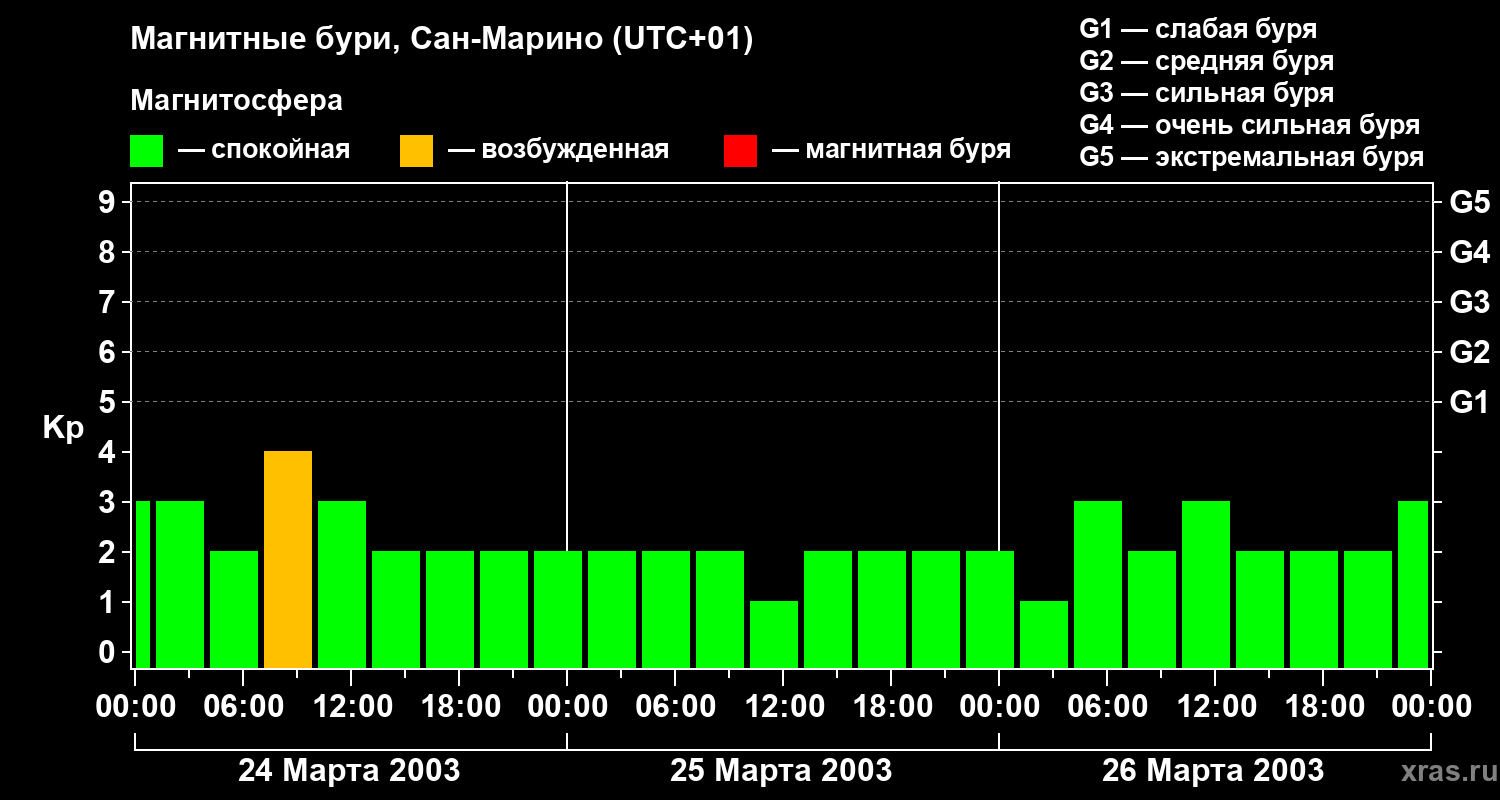The height and width of the screenshot is (800, 1500).
Task: Select the Kp 1 bar on 26 Марта
Action: tap(1044, 634)
